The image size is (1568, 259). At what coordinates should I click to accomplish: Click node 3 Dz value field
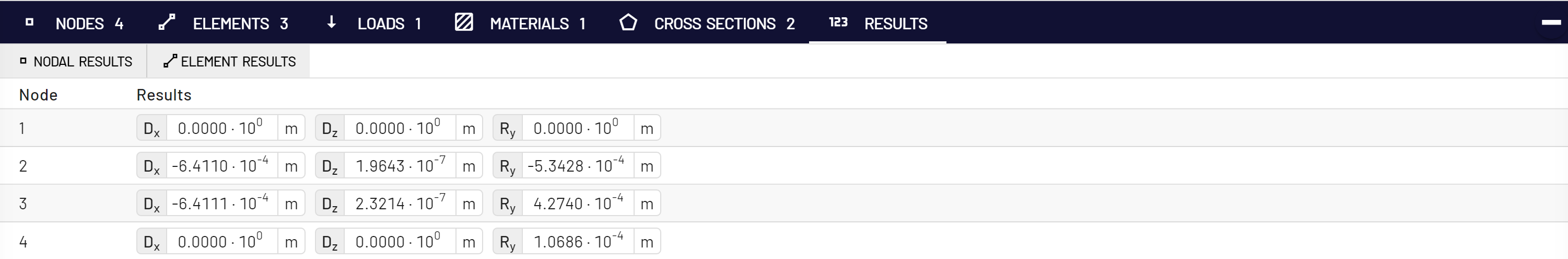click(400, 204)
